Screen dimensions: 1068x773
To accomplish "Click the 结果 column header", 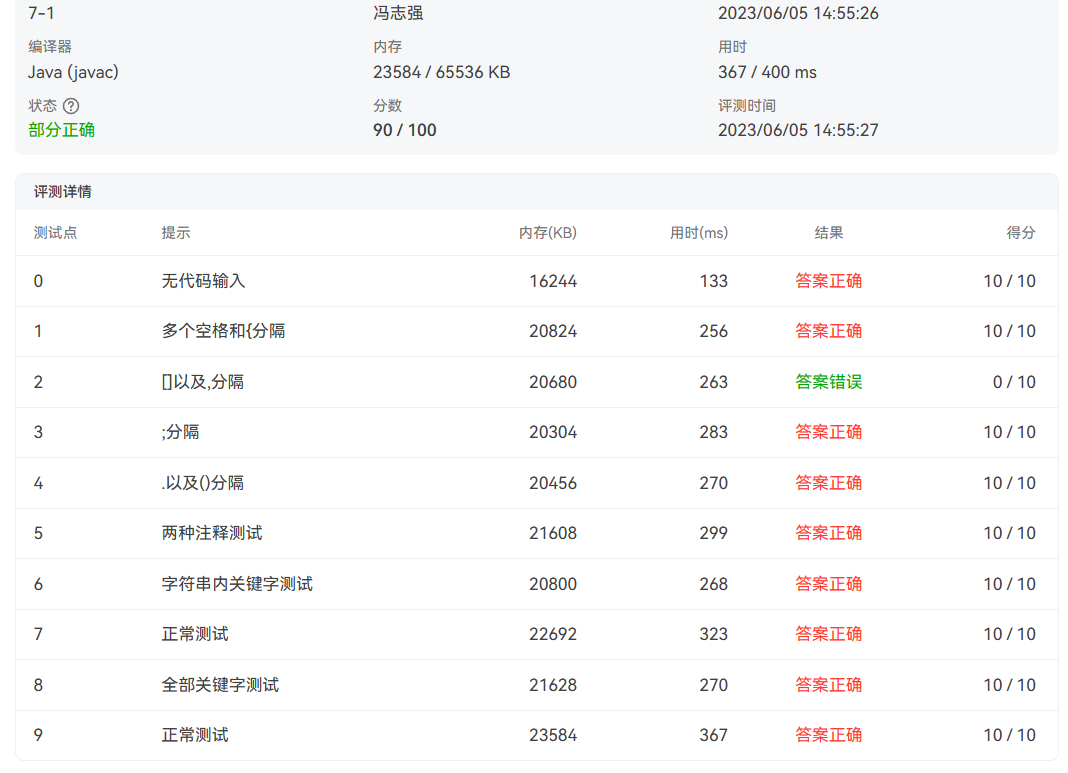I will coord(829,233).
